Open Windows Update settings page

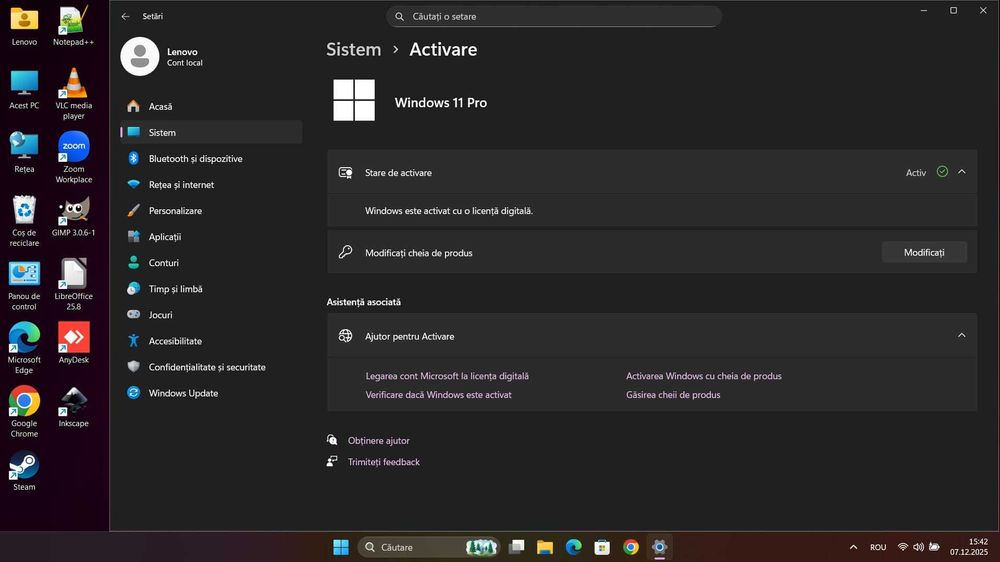pos(211,394)
